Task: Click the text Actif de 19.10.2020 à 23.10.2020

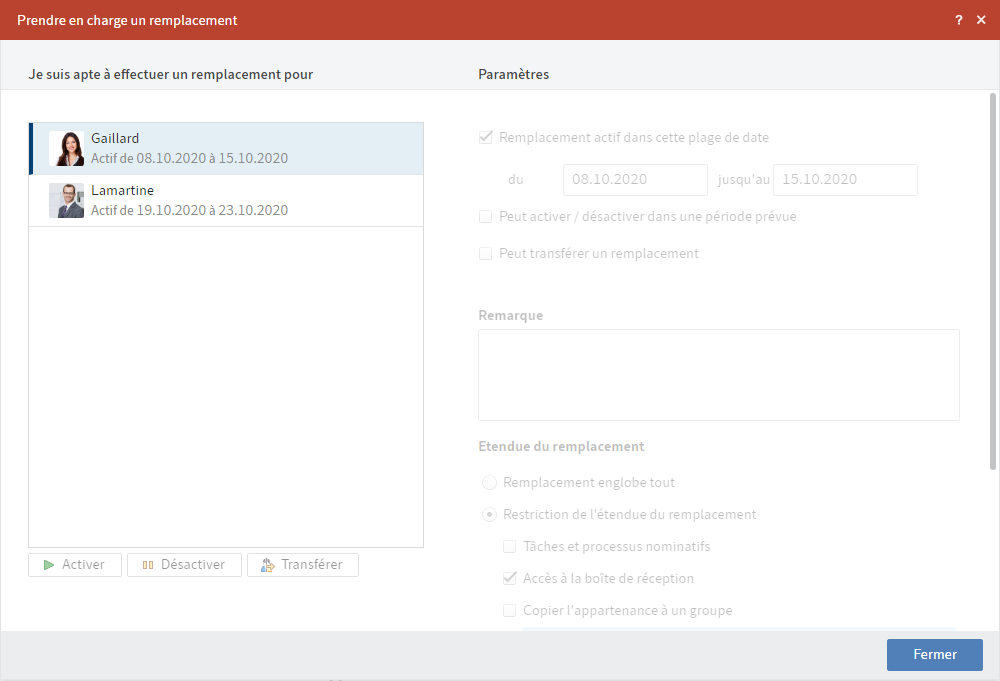Action: [x=189, y=210]
